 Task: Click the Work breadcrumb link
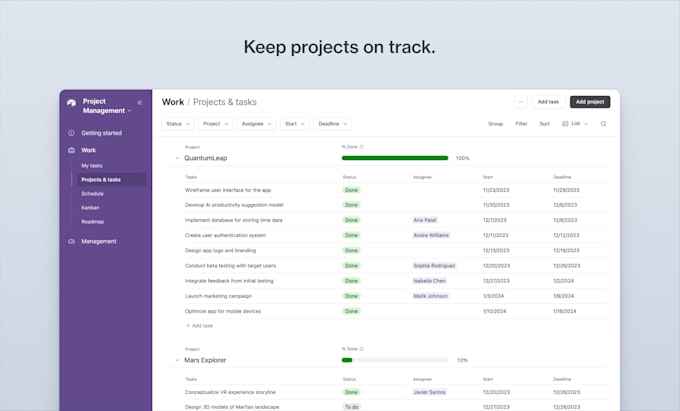pyautogui.click(x=173, y=102)
